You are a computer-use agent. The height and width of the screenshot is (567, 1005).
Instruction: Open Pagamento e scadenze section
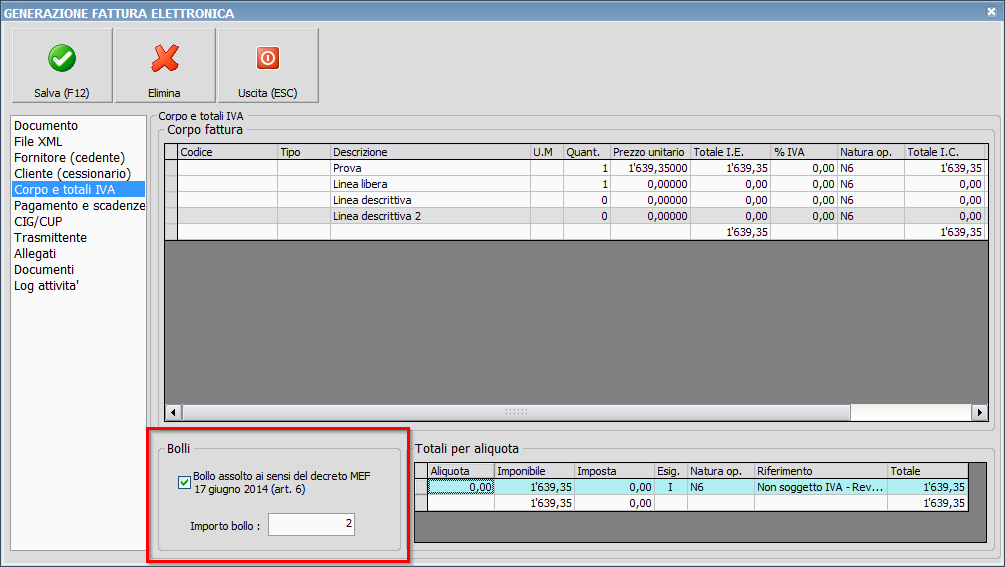pyautogui.click(x=79, y=206)
